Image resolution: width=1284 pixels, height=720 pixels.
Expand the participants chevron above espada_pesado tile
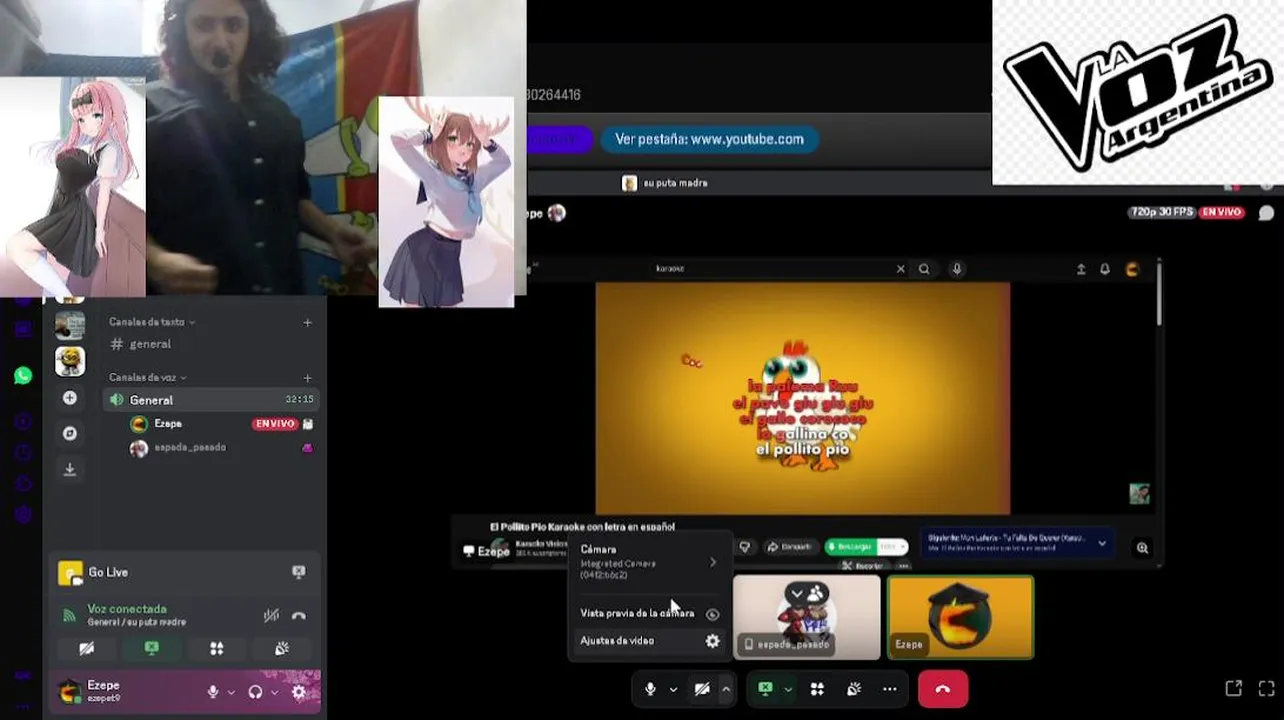(797, 593)
